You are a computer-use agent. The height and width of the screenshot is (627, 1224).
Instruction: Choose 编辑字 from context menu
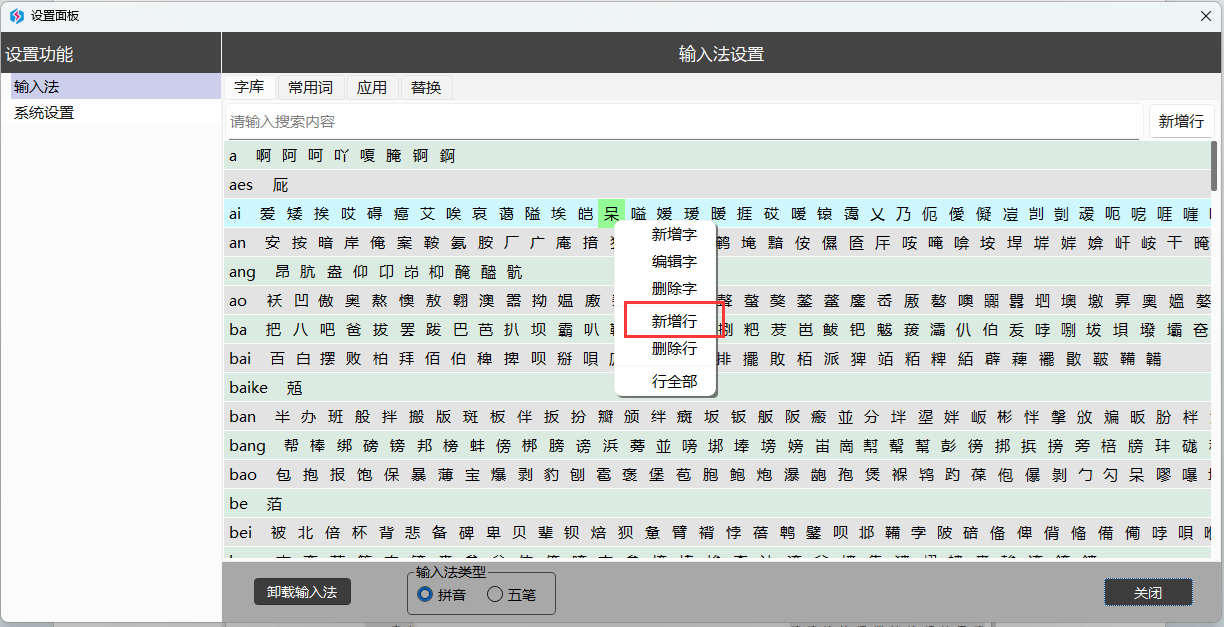(x=674, y=262)
